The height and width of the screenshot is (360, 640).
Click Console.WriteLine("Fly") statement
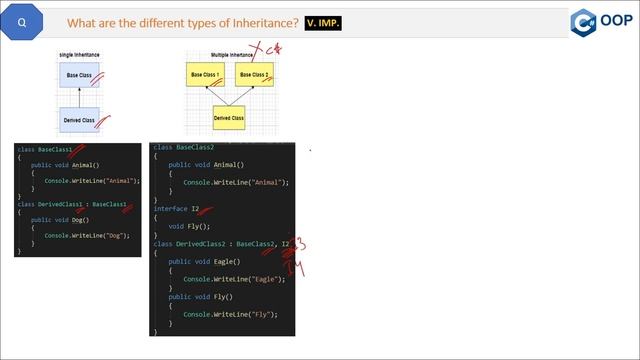click(x=231, y=314)
